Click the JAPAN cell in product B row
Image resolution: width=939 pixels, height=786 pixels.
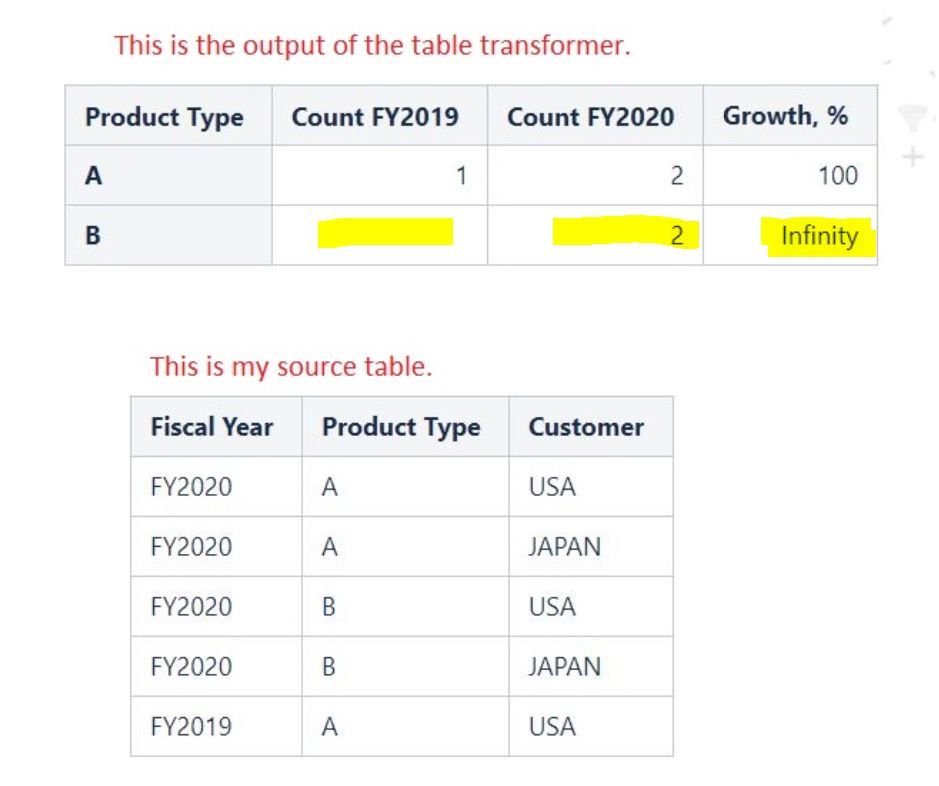click(591, 666)
